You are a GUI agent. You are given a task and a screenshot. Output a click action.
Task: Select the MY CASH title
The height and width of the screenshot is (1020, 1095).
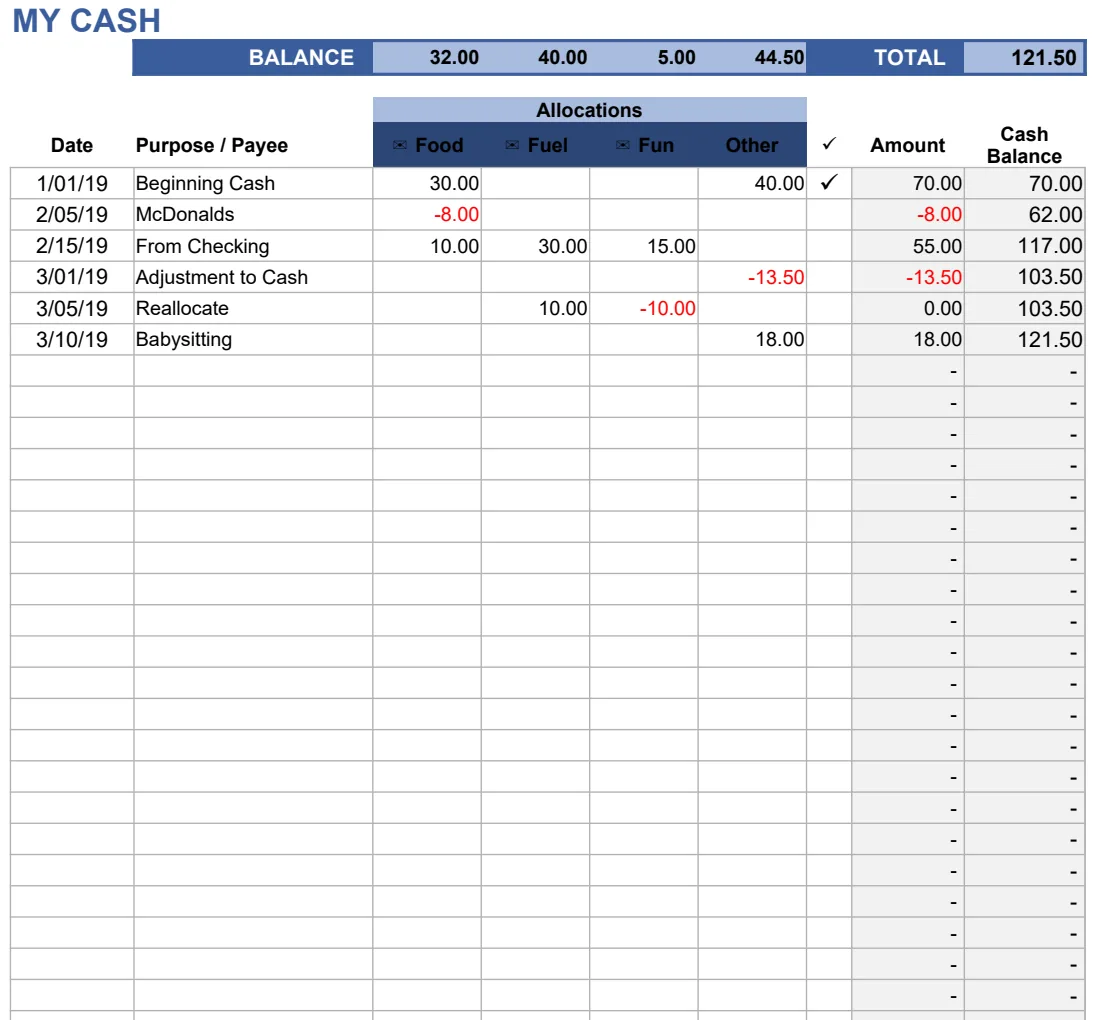point(87,20)
